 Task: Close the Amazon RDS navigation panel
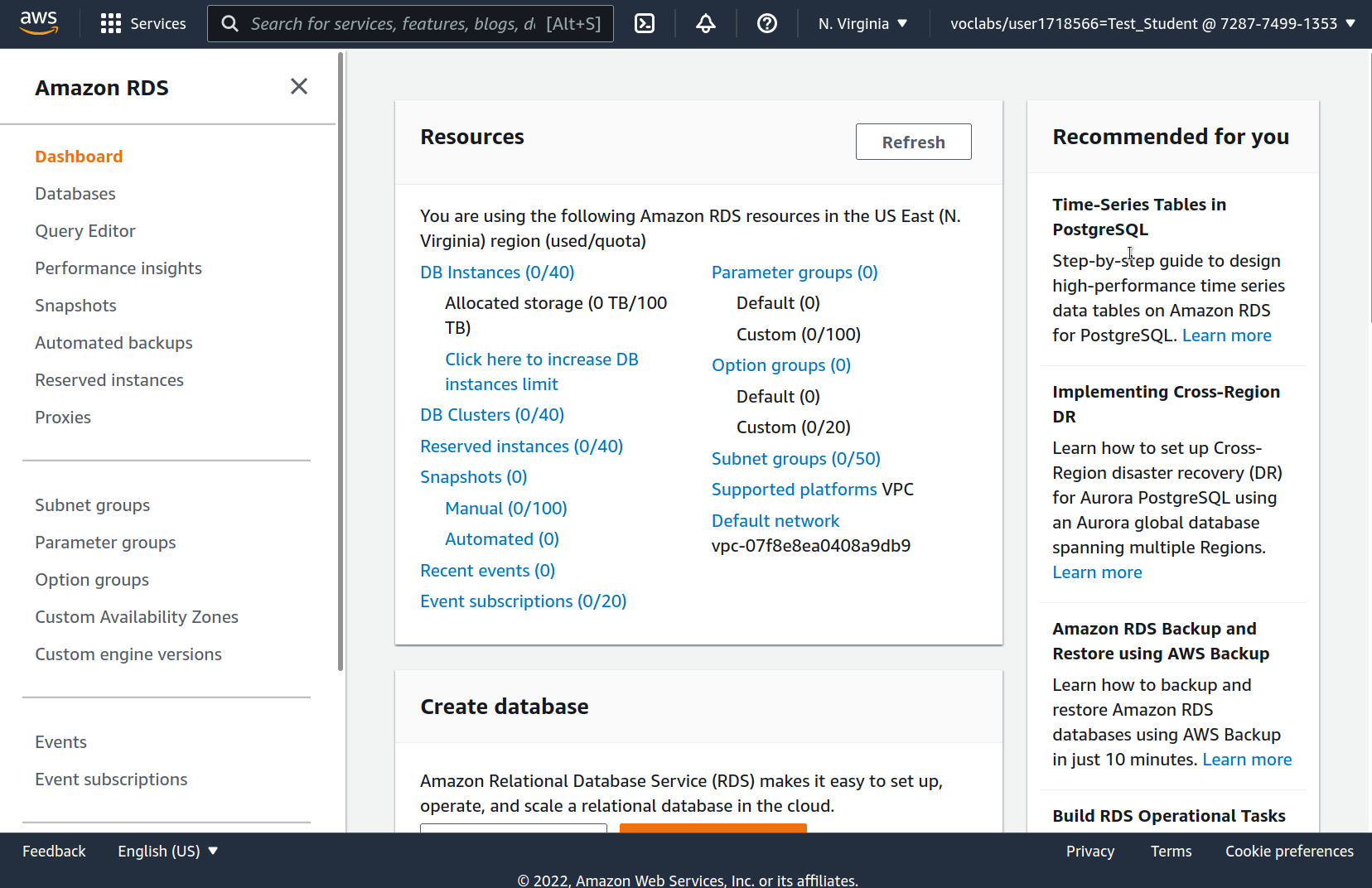tap(299, 86)
